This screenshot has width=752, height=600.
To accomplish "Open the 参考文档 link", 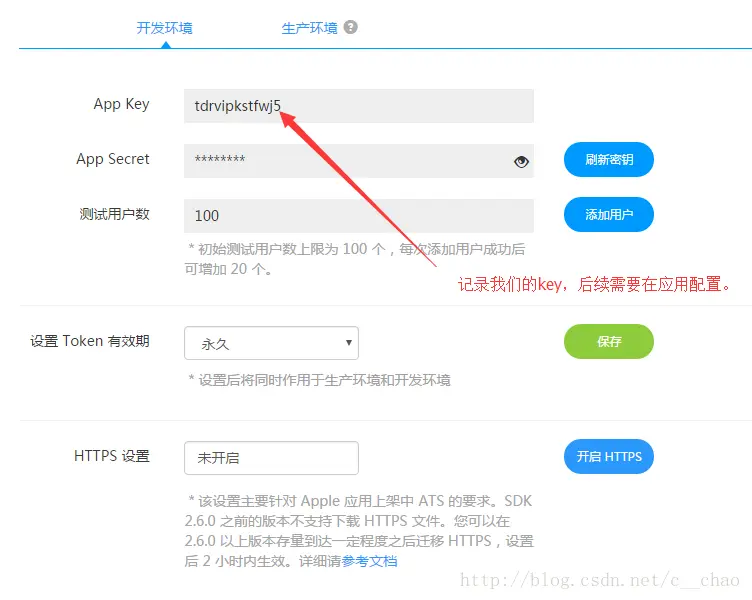I will pyautogui.click(x=369, y=561).
